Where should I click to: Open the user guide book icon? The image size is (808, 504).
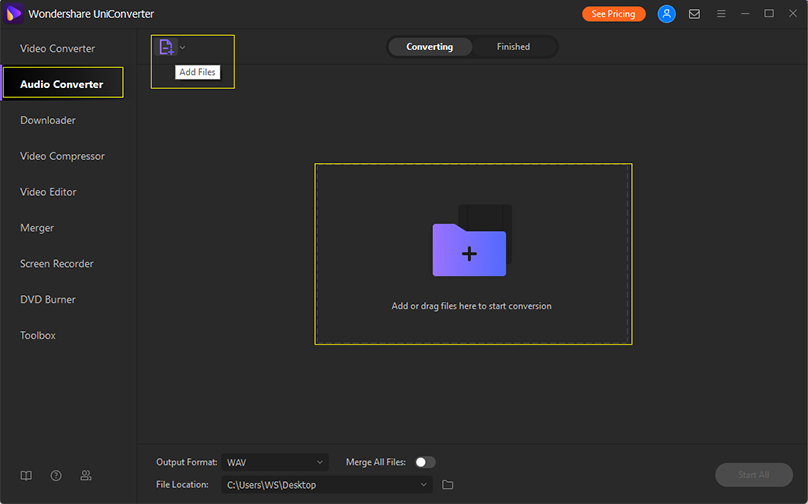[x=27, y=475]
